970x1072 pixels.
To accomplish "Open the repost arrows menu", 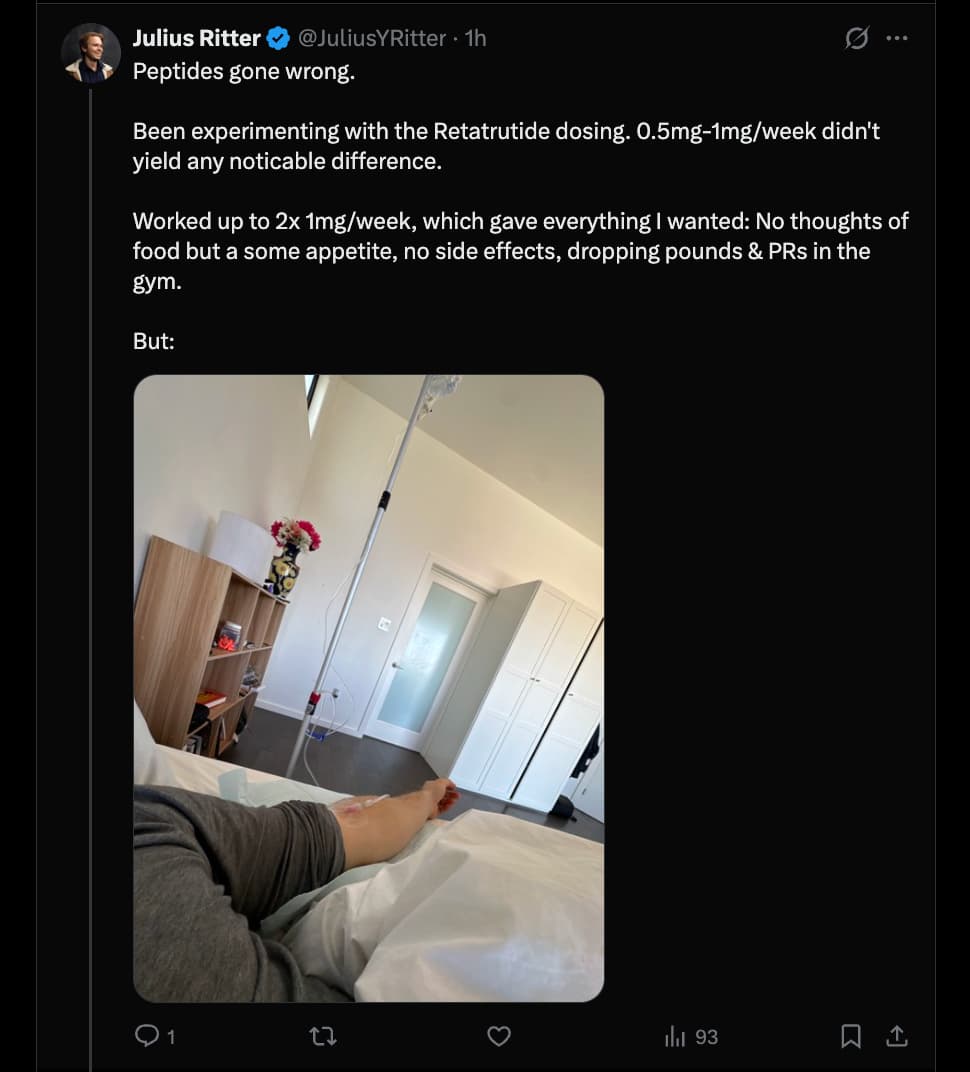I will coord(323,1036).
